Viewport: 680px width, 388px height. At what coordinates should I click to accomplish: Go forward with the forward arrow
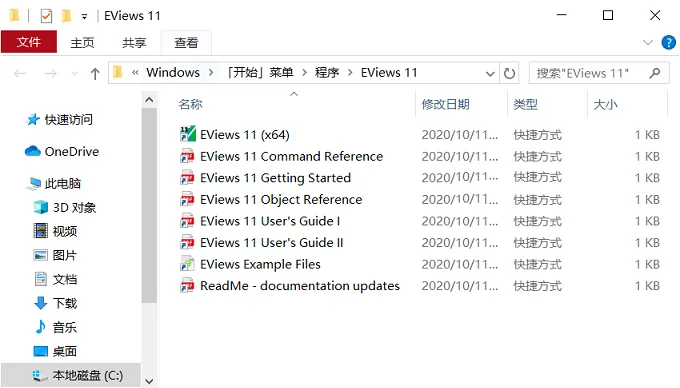(x=50, y=73)
